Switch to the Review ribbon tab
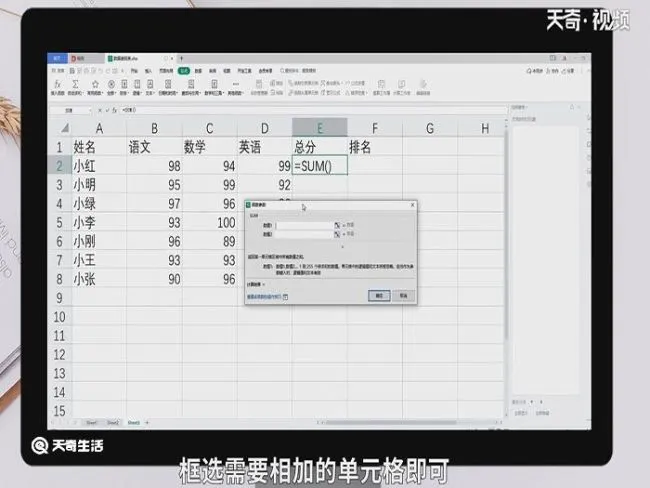This screenshot has height=488, width=650. click(x=212, y=71)
